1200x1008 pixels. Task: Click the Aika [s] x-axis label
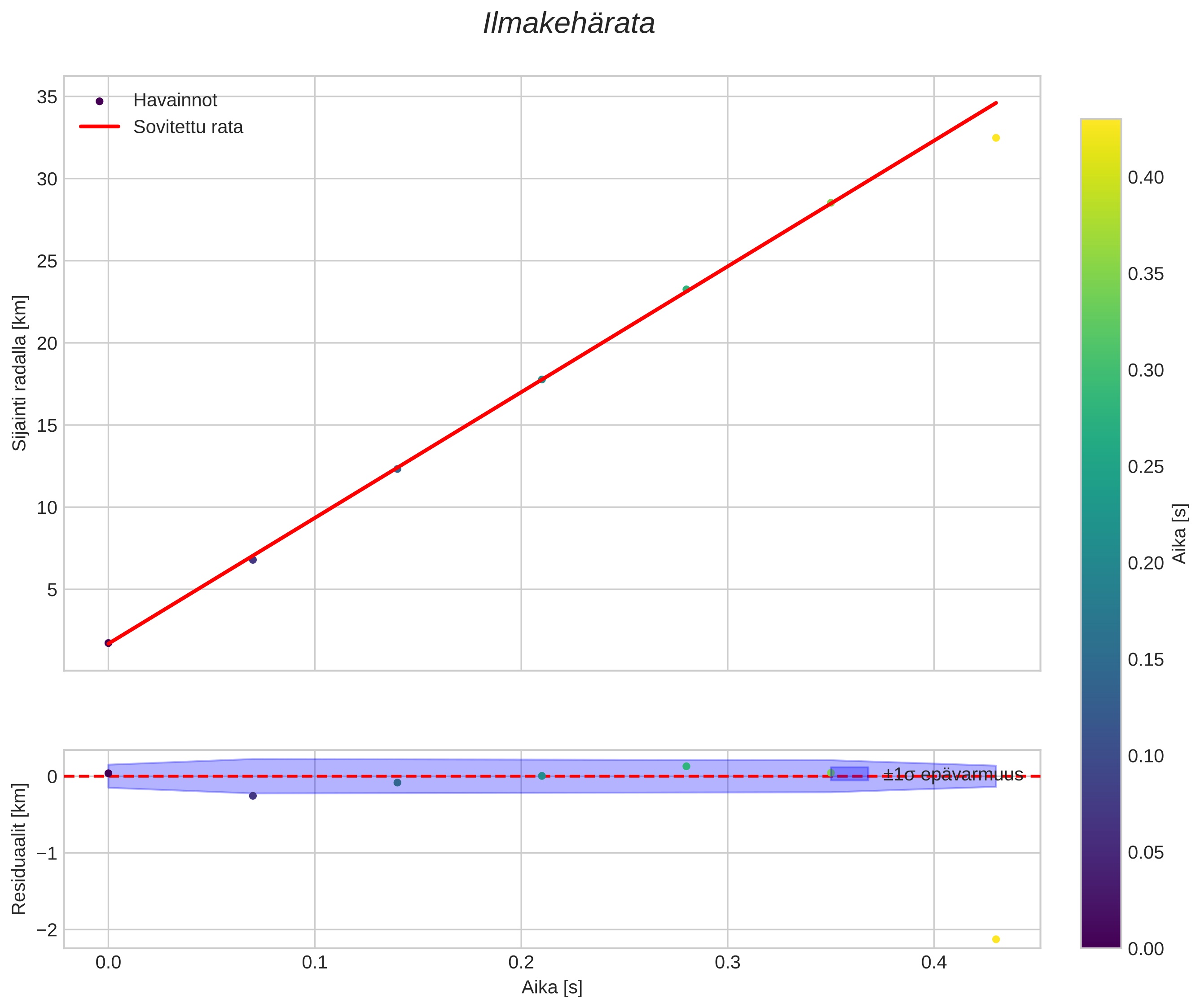tap(552, 987)
